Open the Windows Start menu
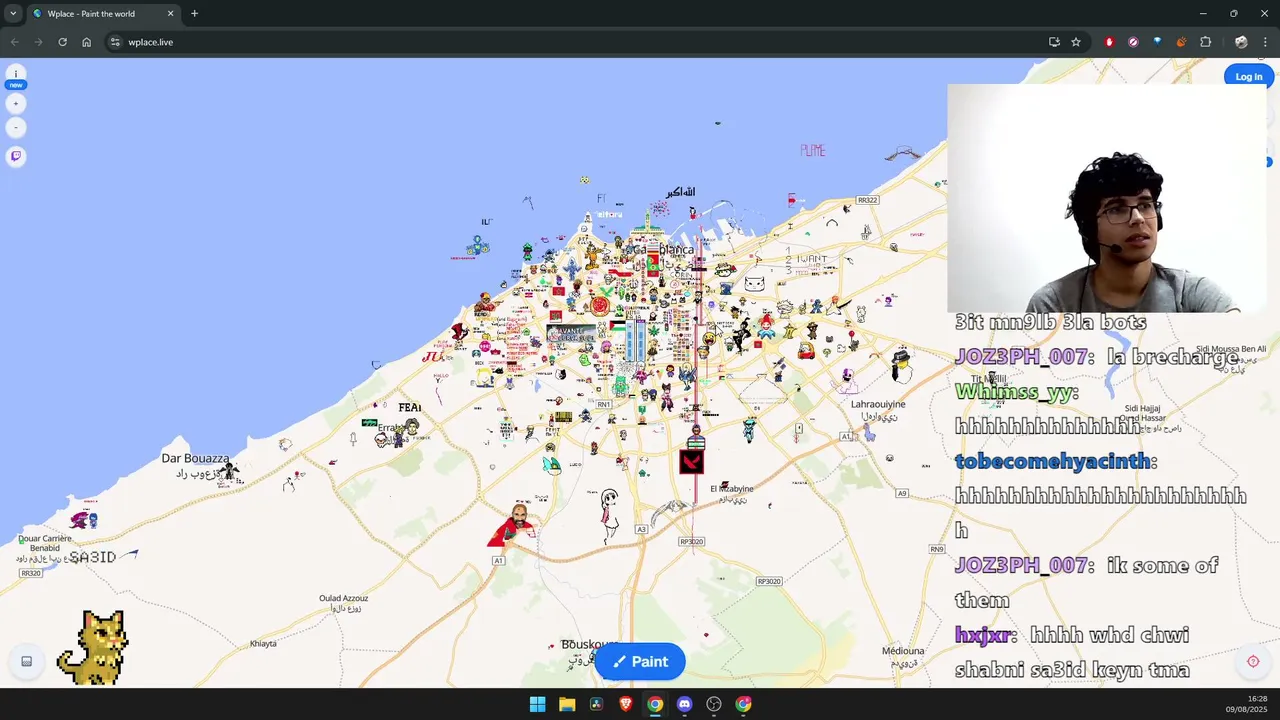Image resolution: width=1280 pixels, height=720 pixels. click(x=537, y=704)
